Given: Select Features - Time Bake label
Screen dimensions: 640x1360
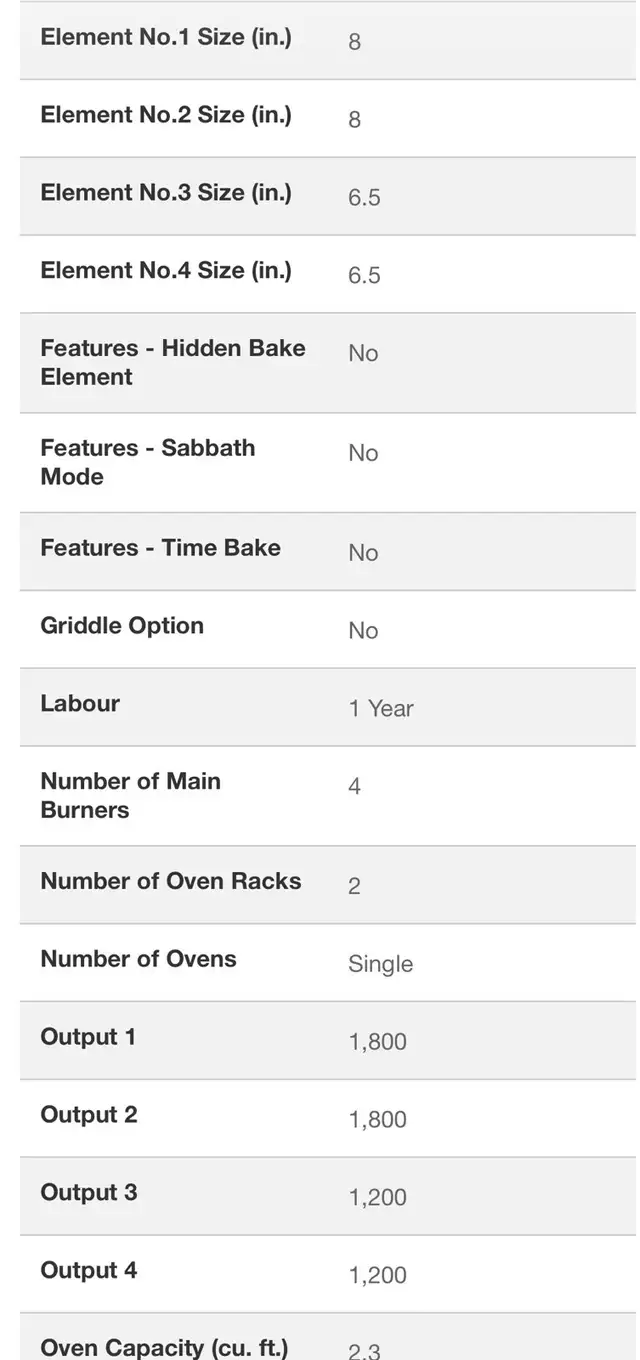Looking at the screenshot, I should [160, 548].
